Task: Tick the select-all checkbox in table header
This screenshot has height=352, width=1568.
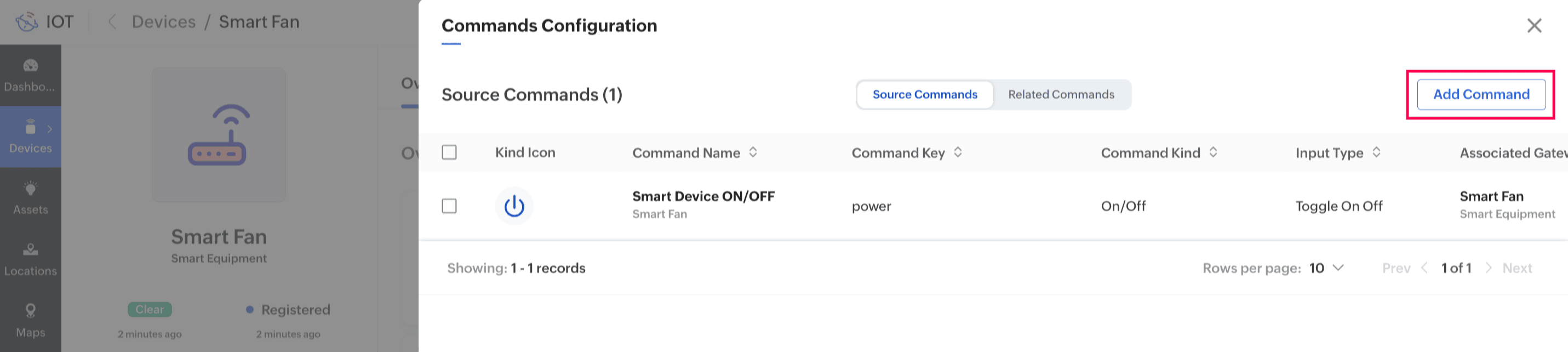Action: [x=449, y=152]
